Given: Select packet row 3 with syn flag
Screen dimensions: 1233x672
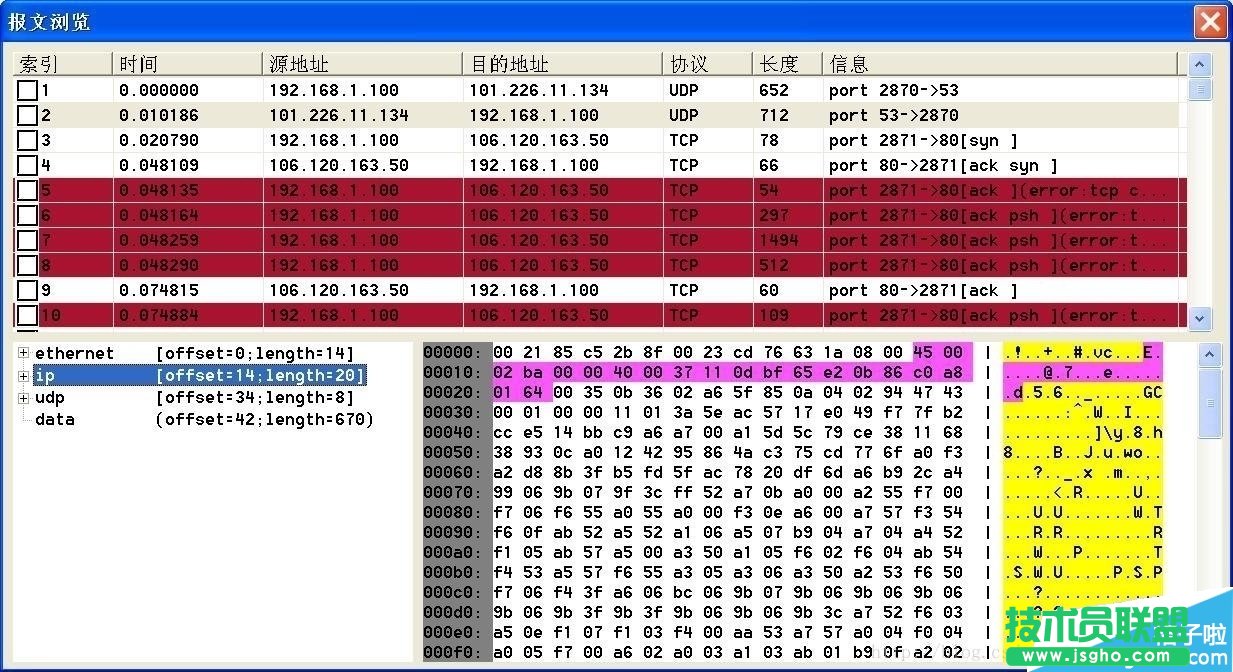Looking at the screenshot, I should click(x=500, y=140).
